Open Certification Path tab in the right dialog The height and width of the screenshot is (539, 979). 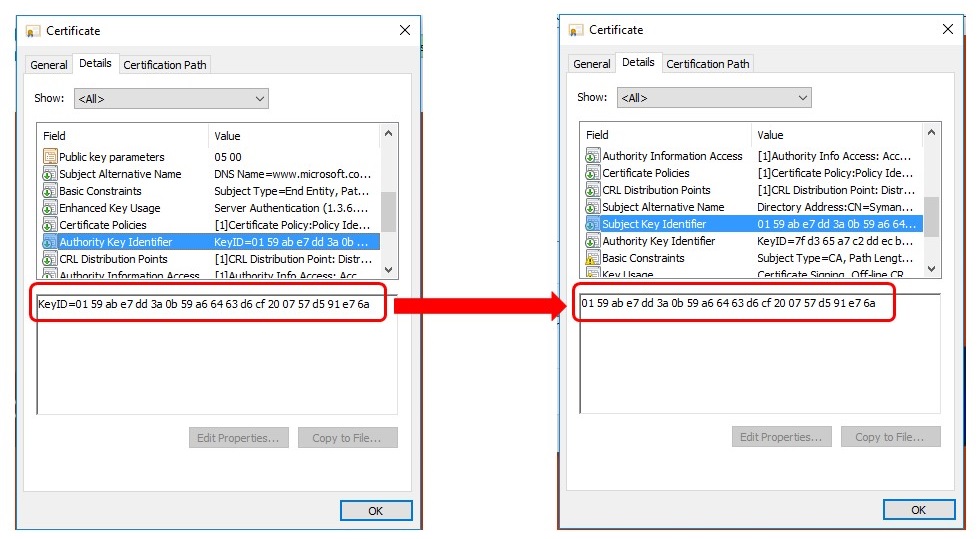[x=707, y=64]
